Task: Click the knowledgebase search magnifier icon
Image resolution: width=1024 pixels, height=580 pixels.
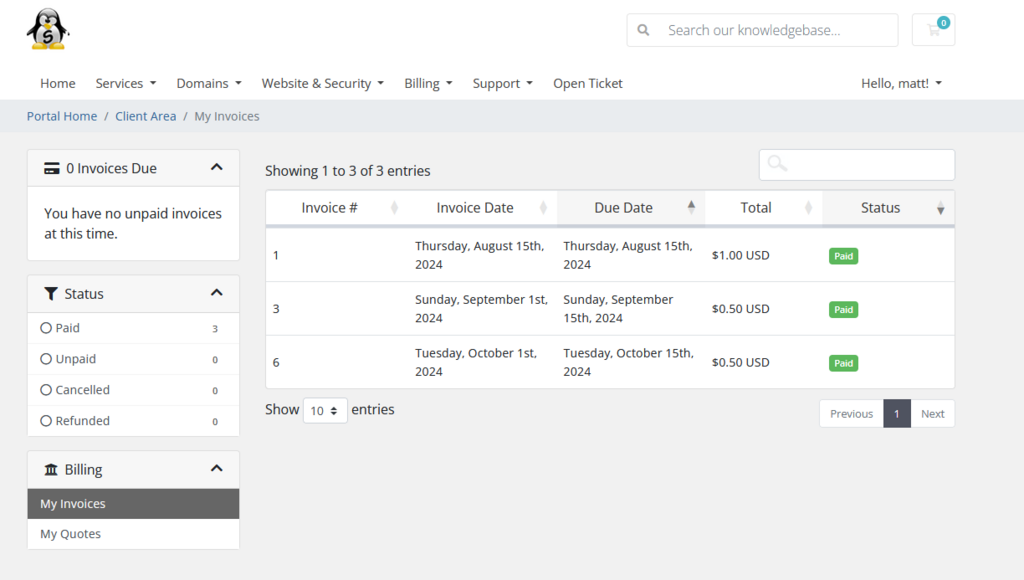Action: [644, 30]
